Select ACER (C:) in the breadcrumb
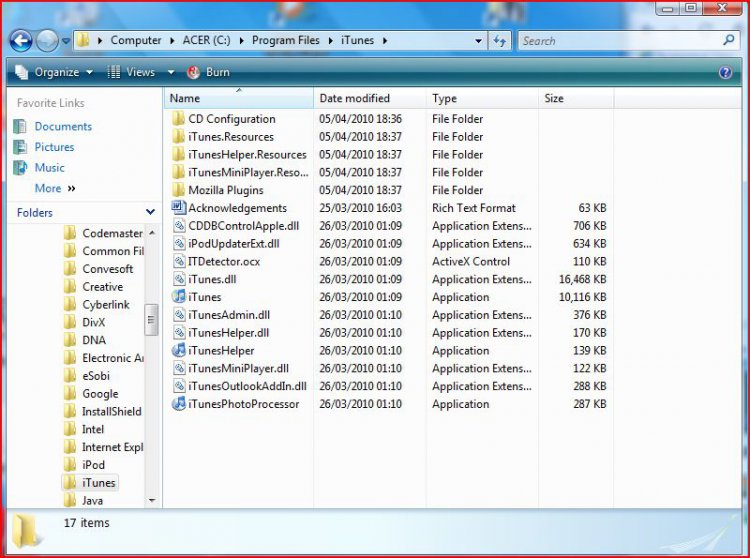Image resolution: width=750 pixels, height=558 pixels. click(206, 41)
